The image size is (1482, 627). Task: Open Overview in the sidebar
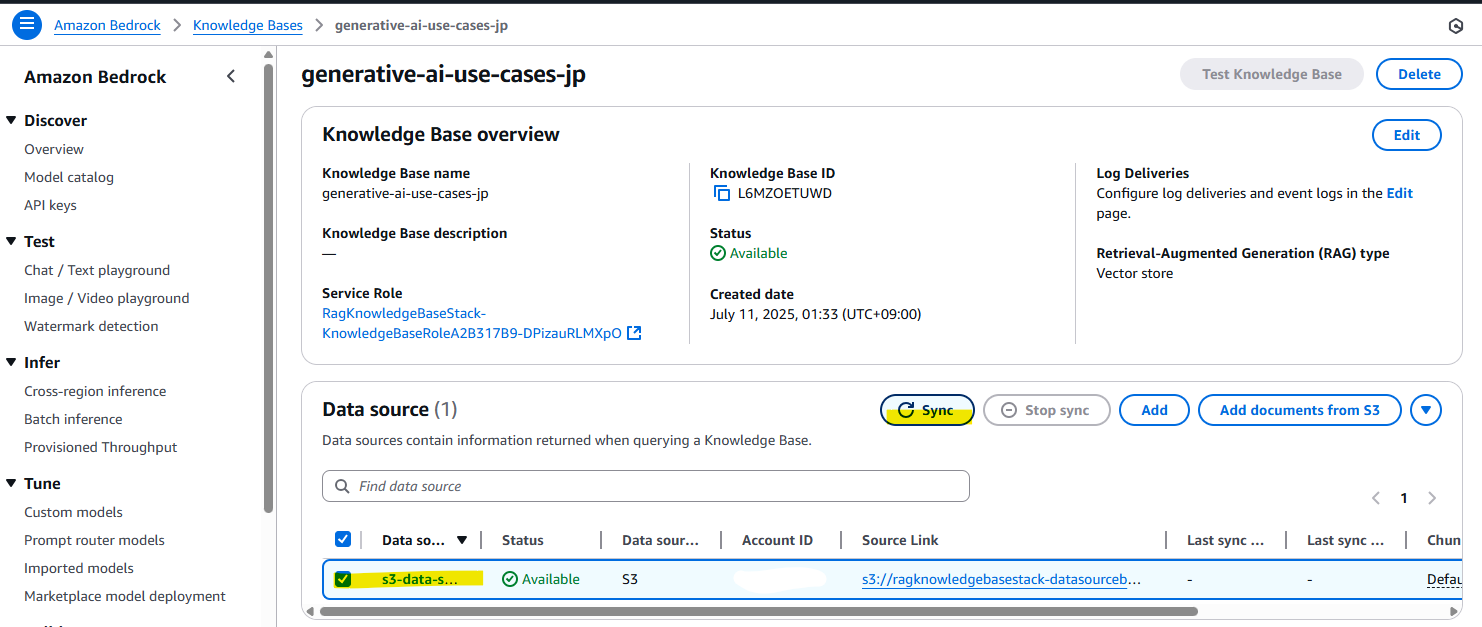pos(54,149)
